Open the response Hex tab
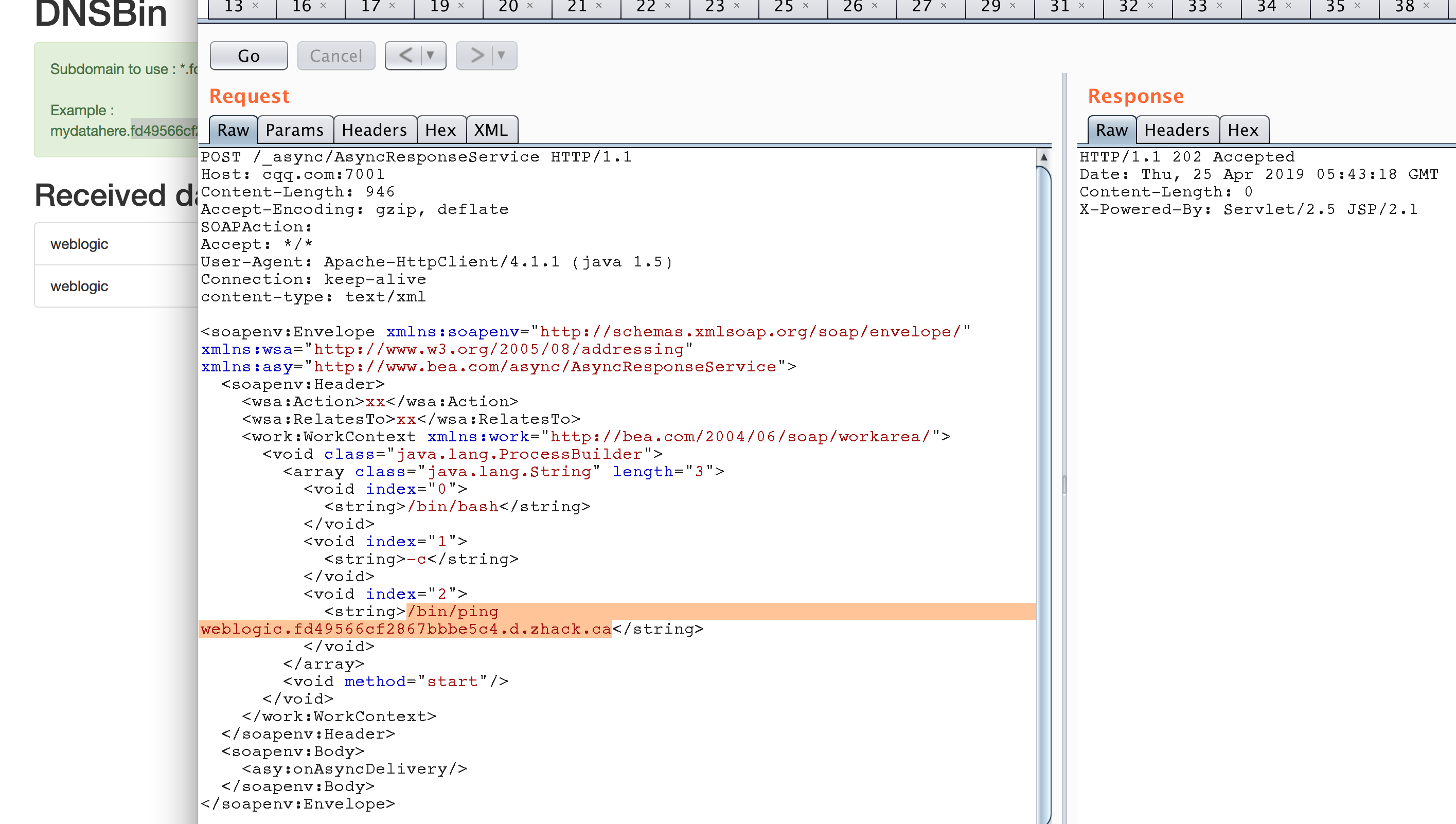Image resolution: width=1456 pixels, height=824 pixels. pos(1242,130)
